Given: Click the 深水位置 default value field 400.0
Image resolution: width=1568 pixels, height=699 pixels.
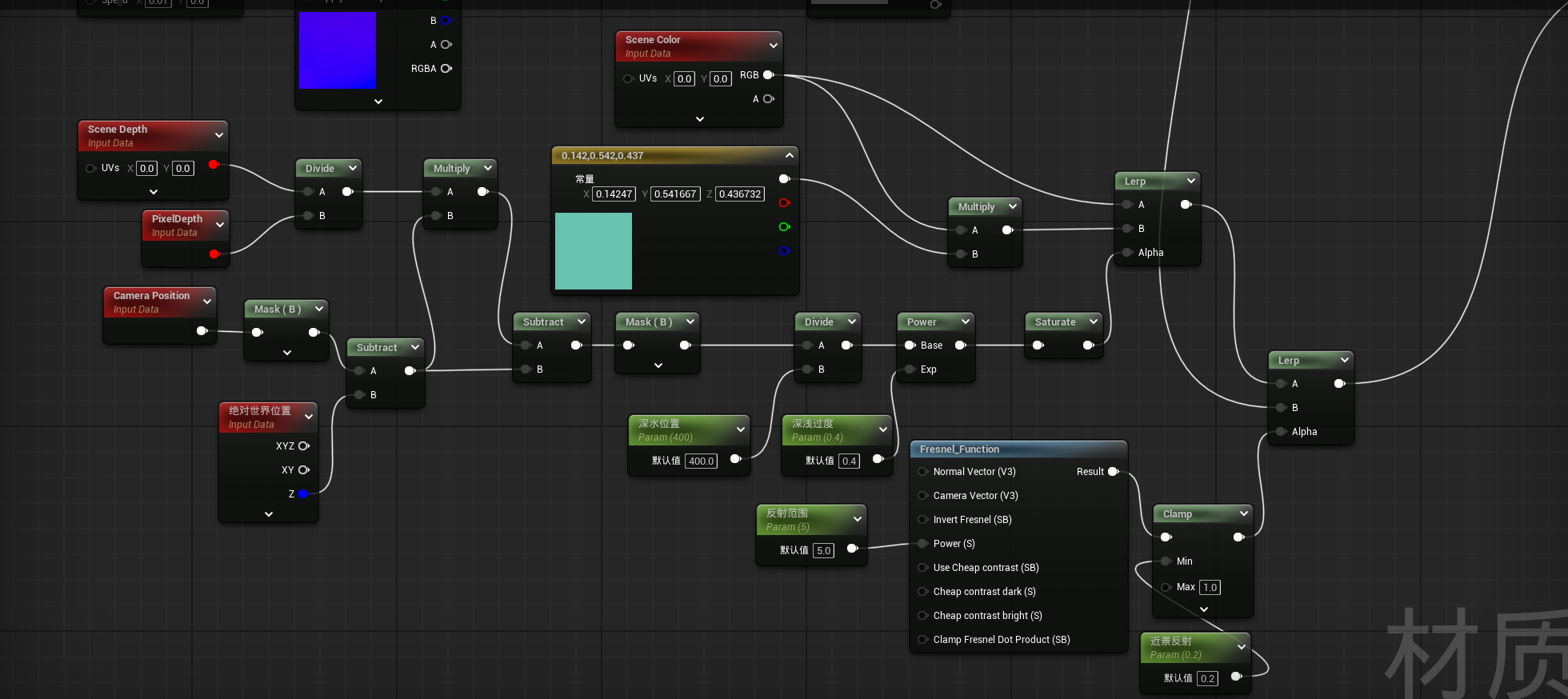Looking at the screenshot, I should pos(702,461).
